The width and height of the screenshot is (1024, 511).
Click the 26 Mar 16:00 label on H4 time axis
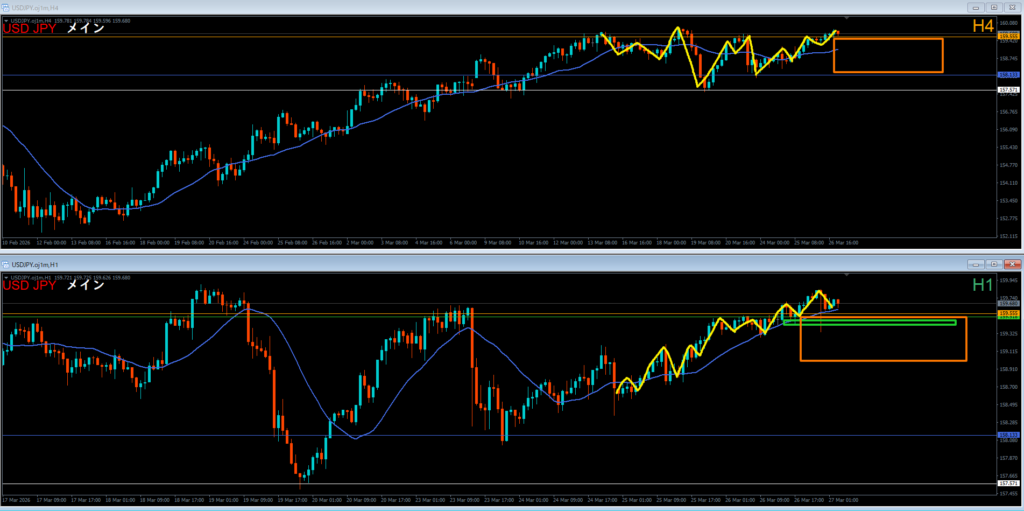(844, 243)
